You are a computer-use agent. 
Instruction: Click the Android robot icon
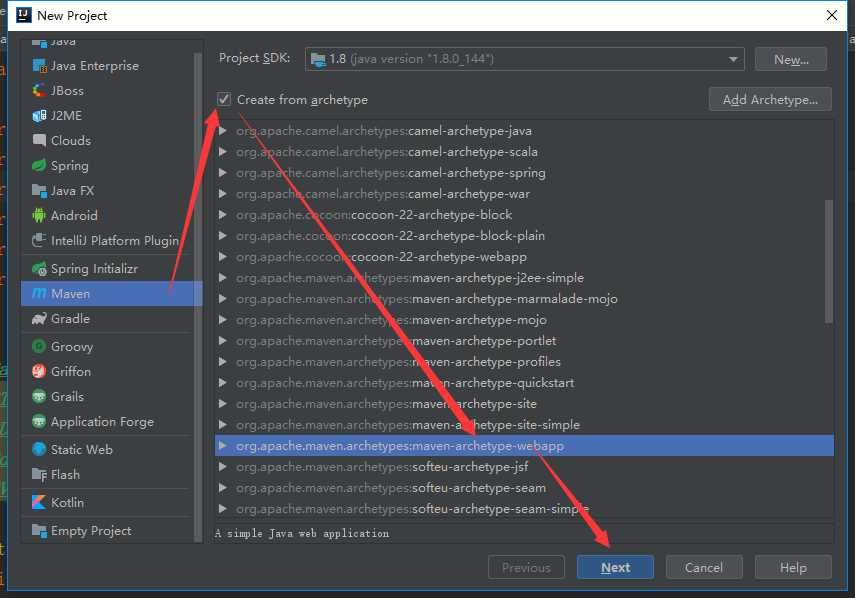pos(39,216)
